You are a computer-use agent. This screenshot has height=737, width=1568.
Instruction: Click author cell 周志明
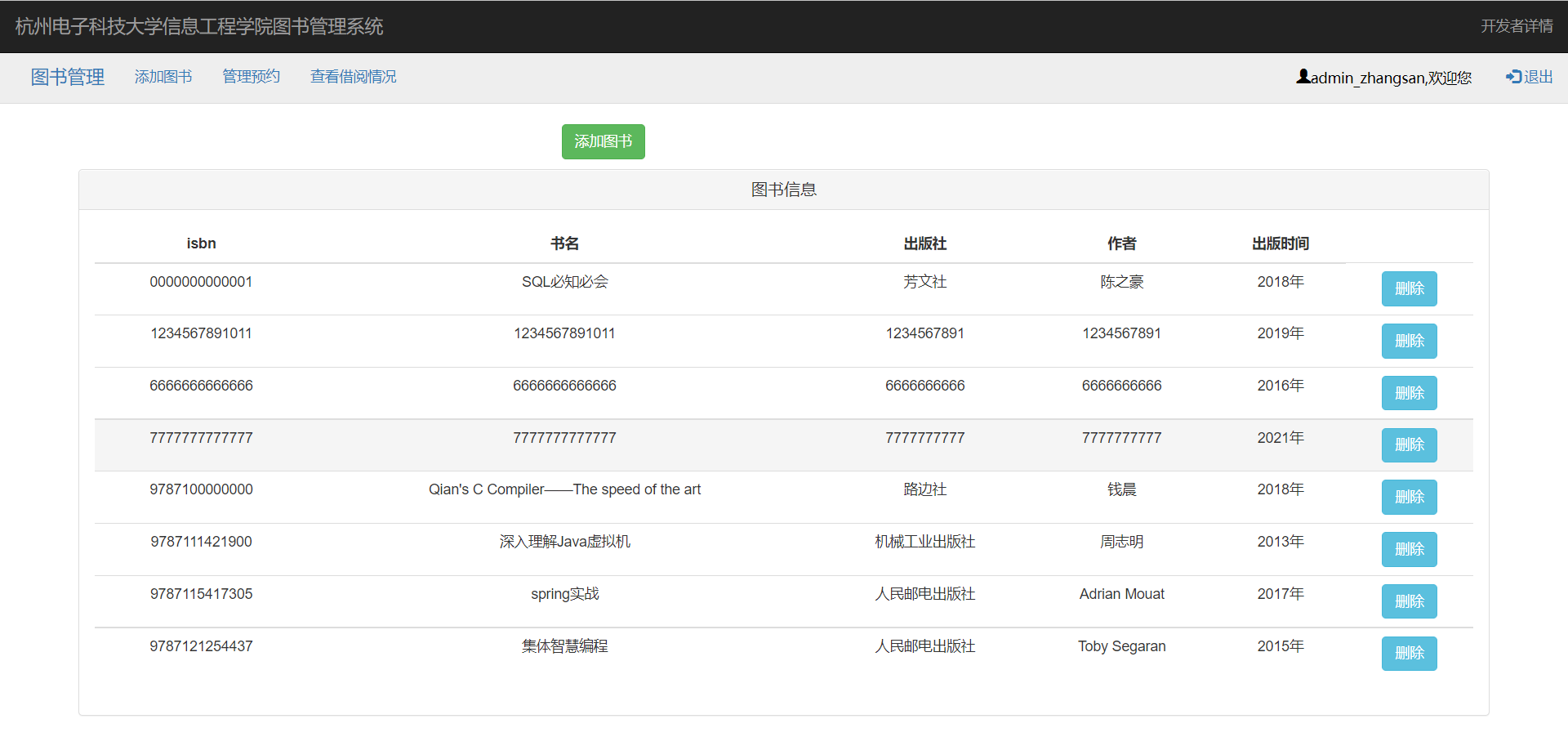coord(1122,542)
